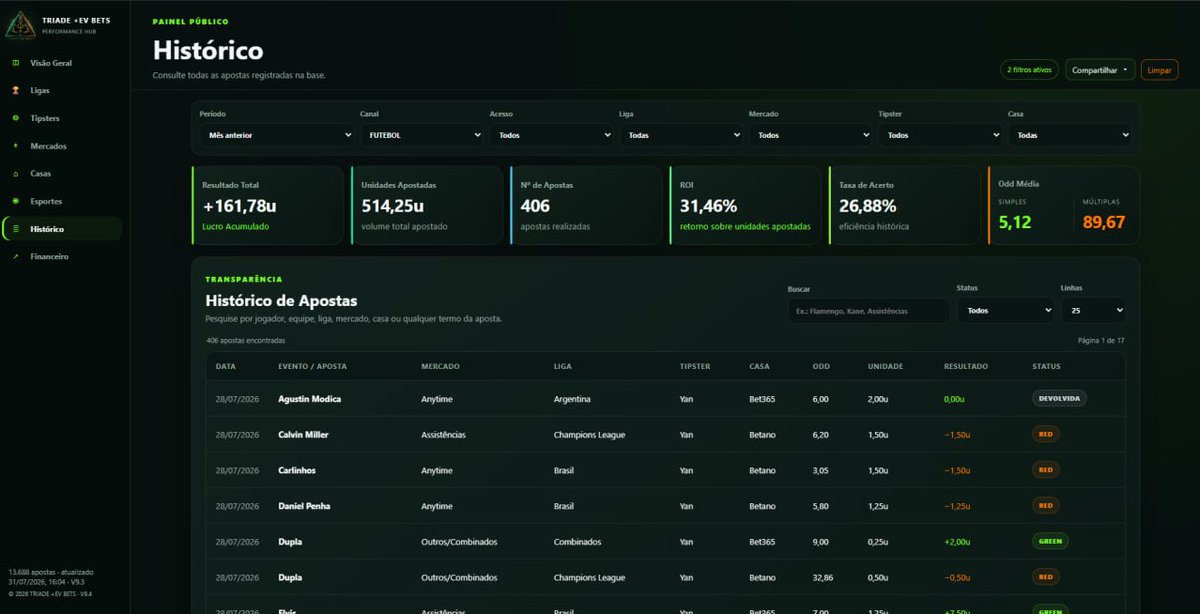Click the 6,20 odd in the Calvin Miller row
The width and height of the screenshot is (1200, 614).
point(820,435)
